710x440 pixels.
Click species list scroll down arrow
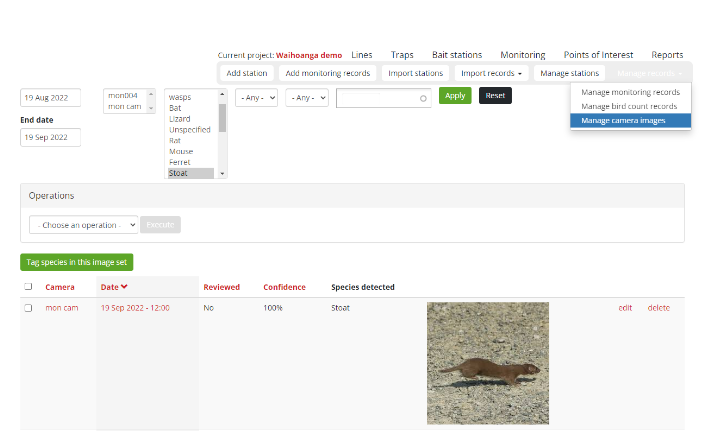click(222, 173)
